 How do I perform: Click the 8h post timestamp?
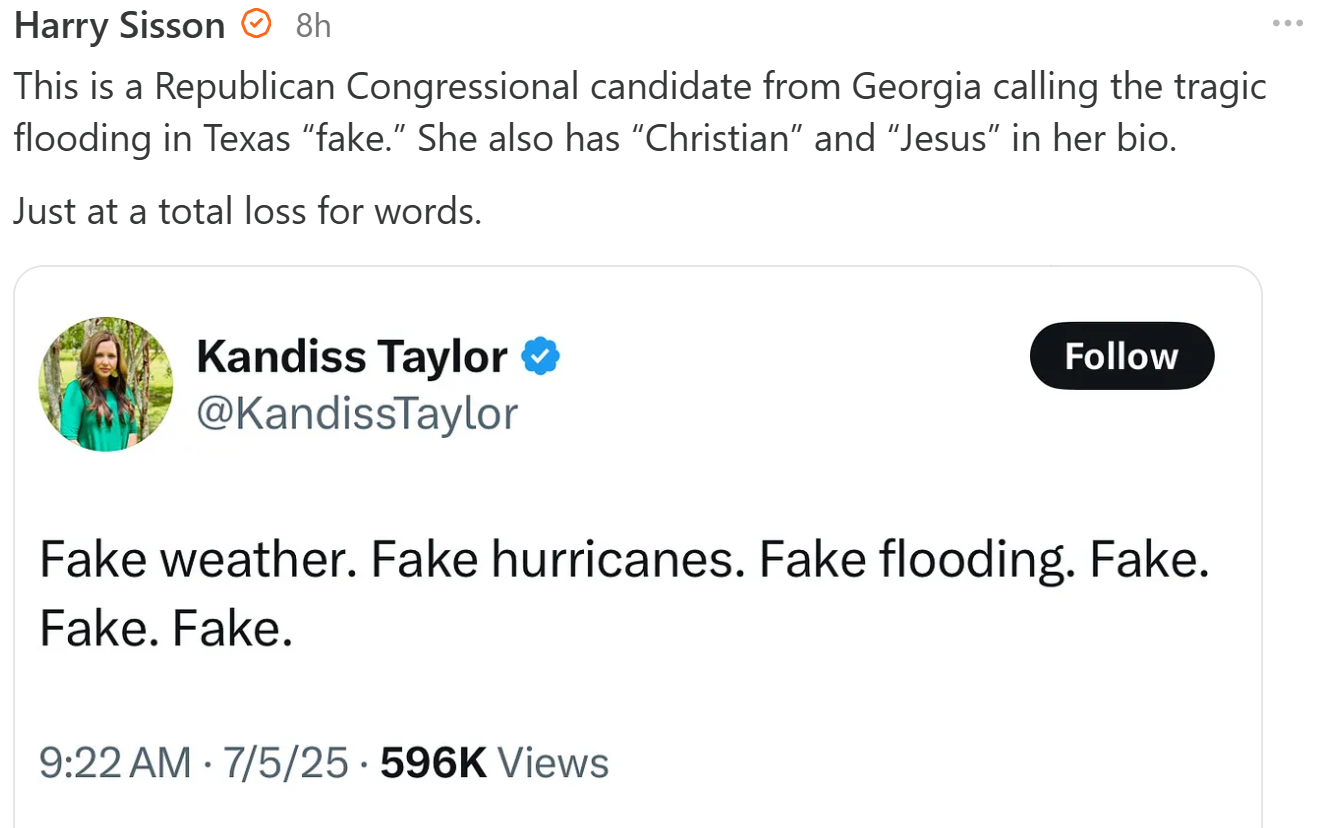tap(313, 26)
